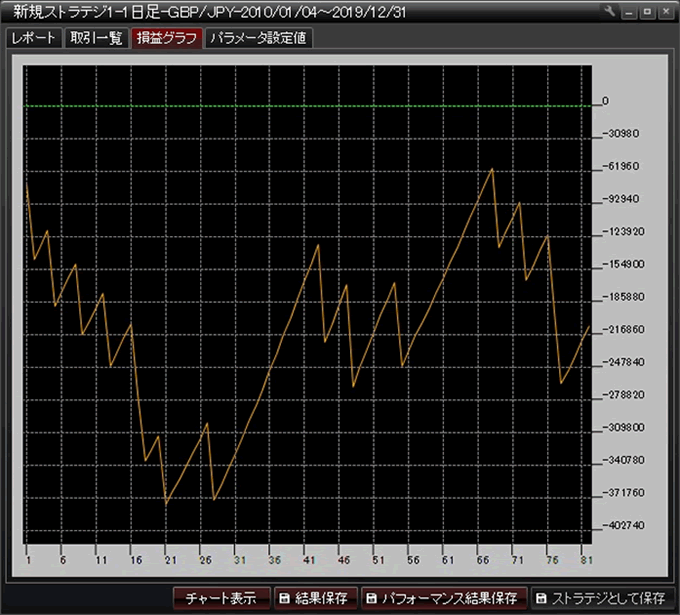Viewport: 680px width, 615px height.
Task: Click the y-axis label -309800
Action: tap(624, 428)
